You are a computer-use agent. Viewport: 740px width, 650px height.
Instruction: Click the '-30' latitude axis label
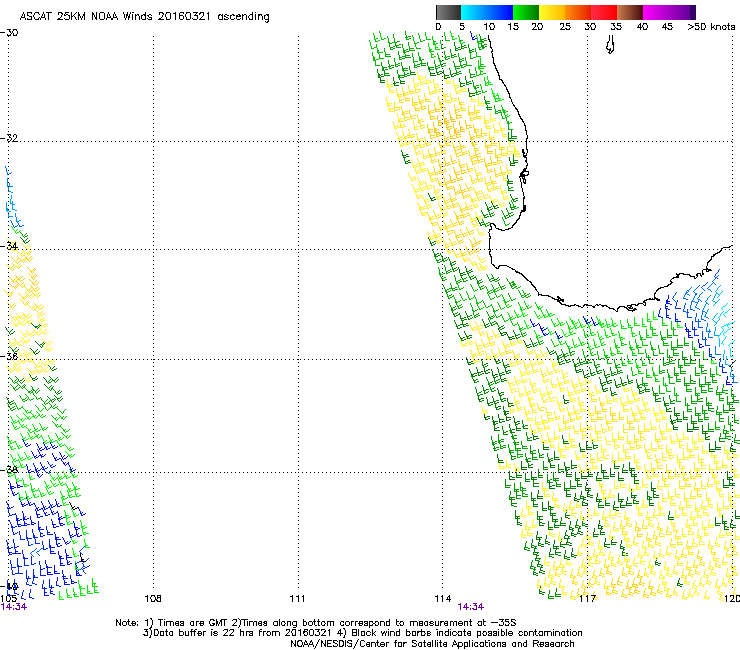(9, 33)
